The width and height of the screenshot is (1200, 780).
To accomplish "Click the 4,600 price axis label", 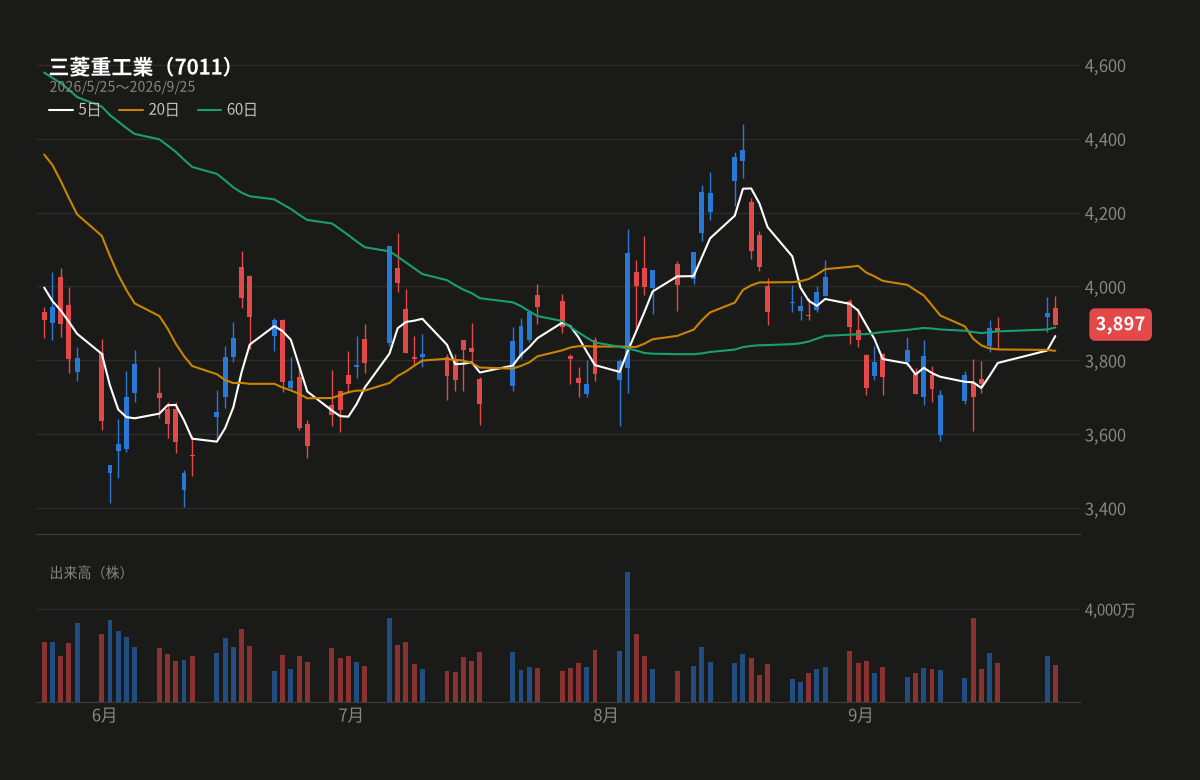I will point(1105,66).
